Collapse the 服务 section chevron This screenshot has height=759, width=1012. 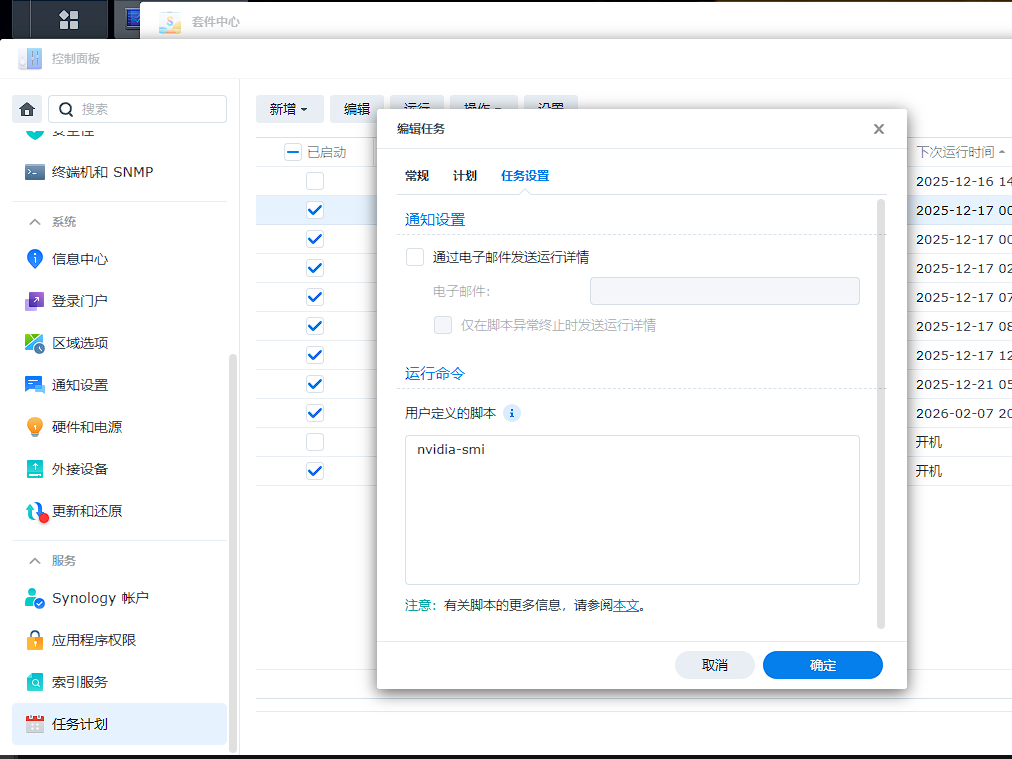(35, 561)
